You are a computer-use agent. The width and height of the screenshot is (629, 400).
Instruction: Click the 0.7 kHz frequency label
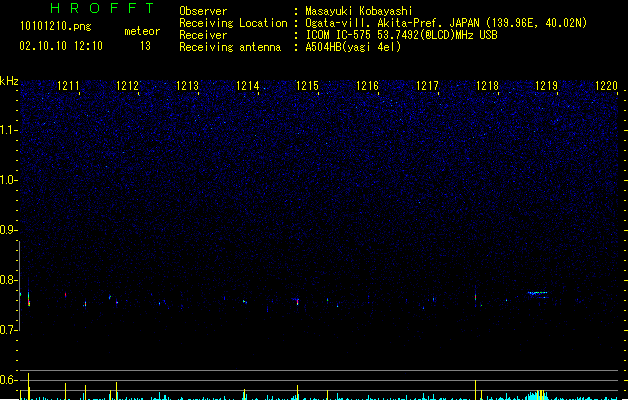(x=8, y=330)
